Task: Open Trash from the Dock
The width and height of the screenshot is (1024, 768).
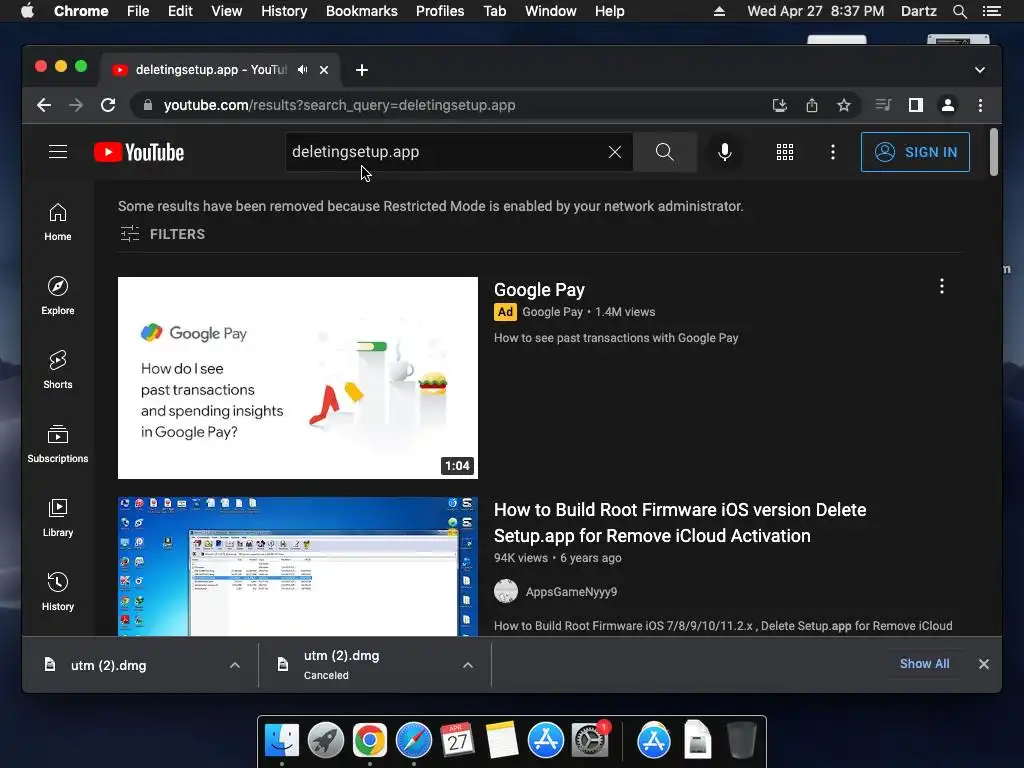Action: (741, 741)
